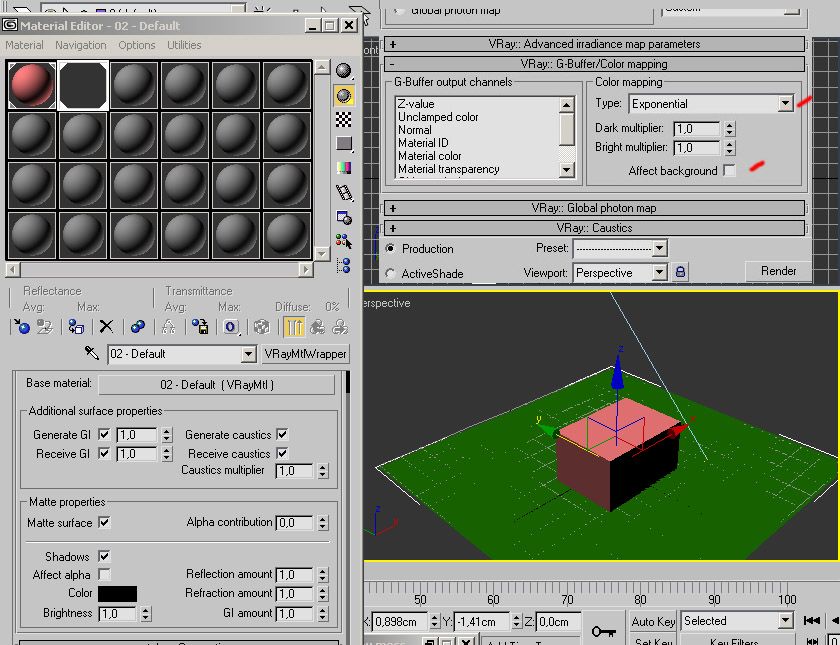Expand the VRay Caustics rollout
This screenshot has width=840, height=645.
594,228
